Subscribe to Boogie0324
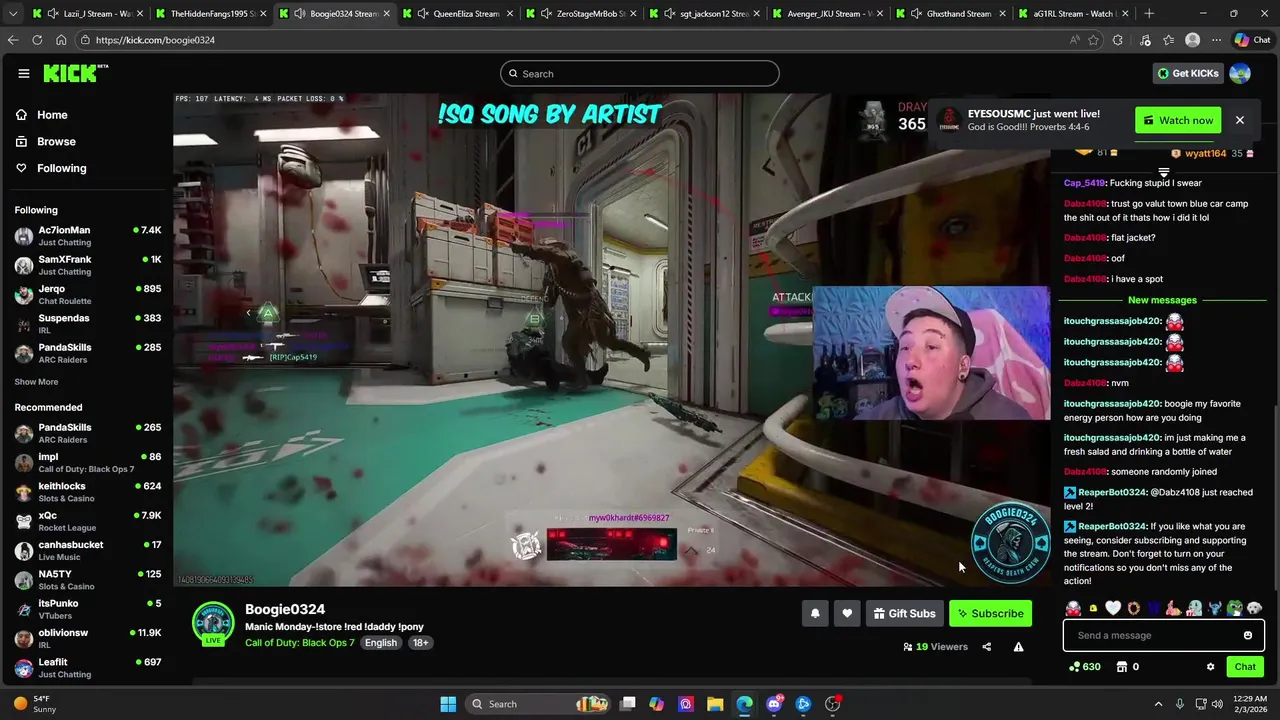Screen dimensions: 1280x720 pyautogui.click(x=990, y=613)
